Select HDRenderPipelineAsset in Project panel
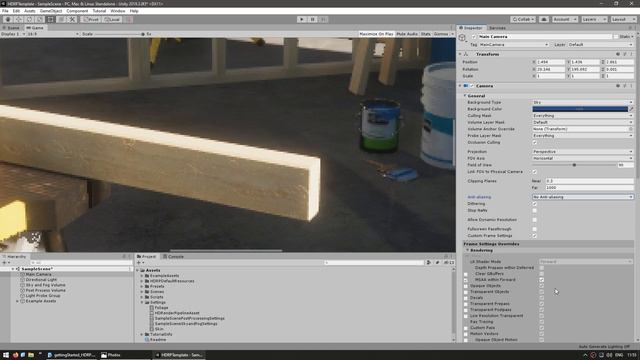 [177, 313]
